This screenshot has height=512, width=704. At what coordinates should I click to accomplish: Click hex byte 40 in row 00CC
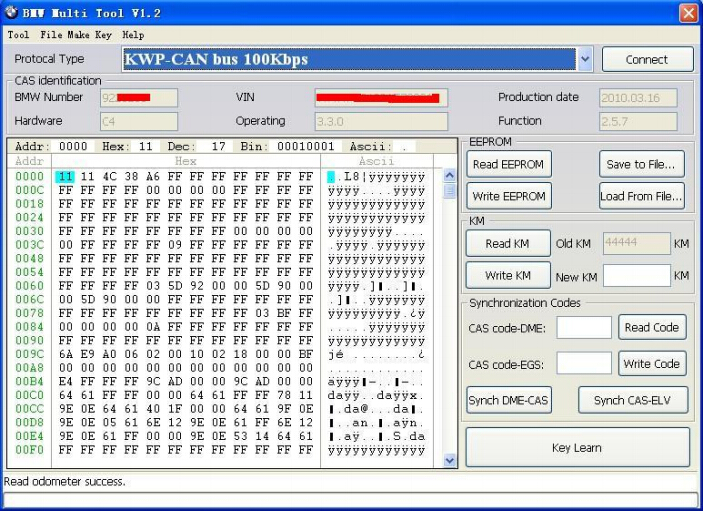click(x=153, y=409)
